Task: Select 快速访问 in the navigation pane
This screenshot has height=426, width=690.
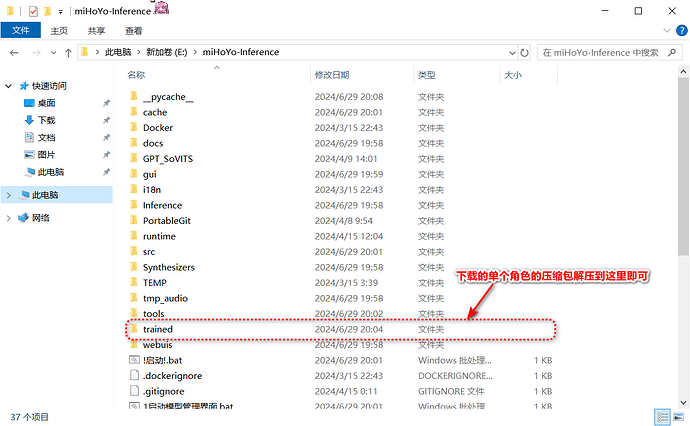Action: pyautogui.click(x=49, y=86)
